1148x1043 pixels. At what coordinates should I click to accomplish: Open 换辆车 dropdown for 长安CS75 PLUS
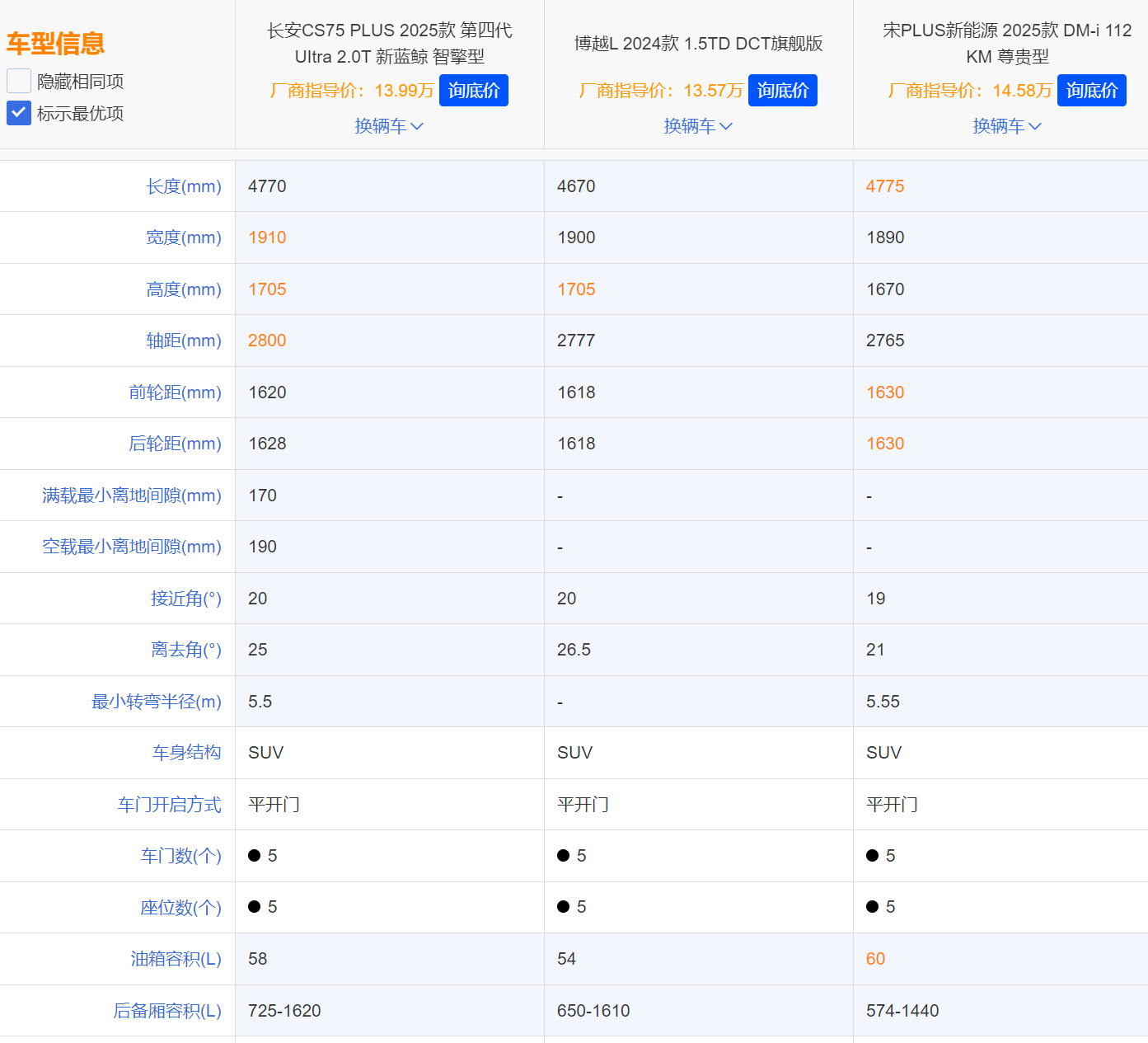pyautogui.click(x=389, y=126)
